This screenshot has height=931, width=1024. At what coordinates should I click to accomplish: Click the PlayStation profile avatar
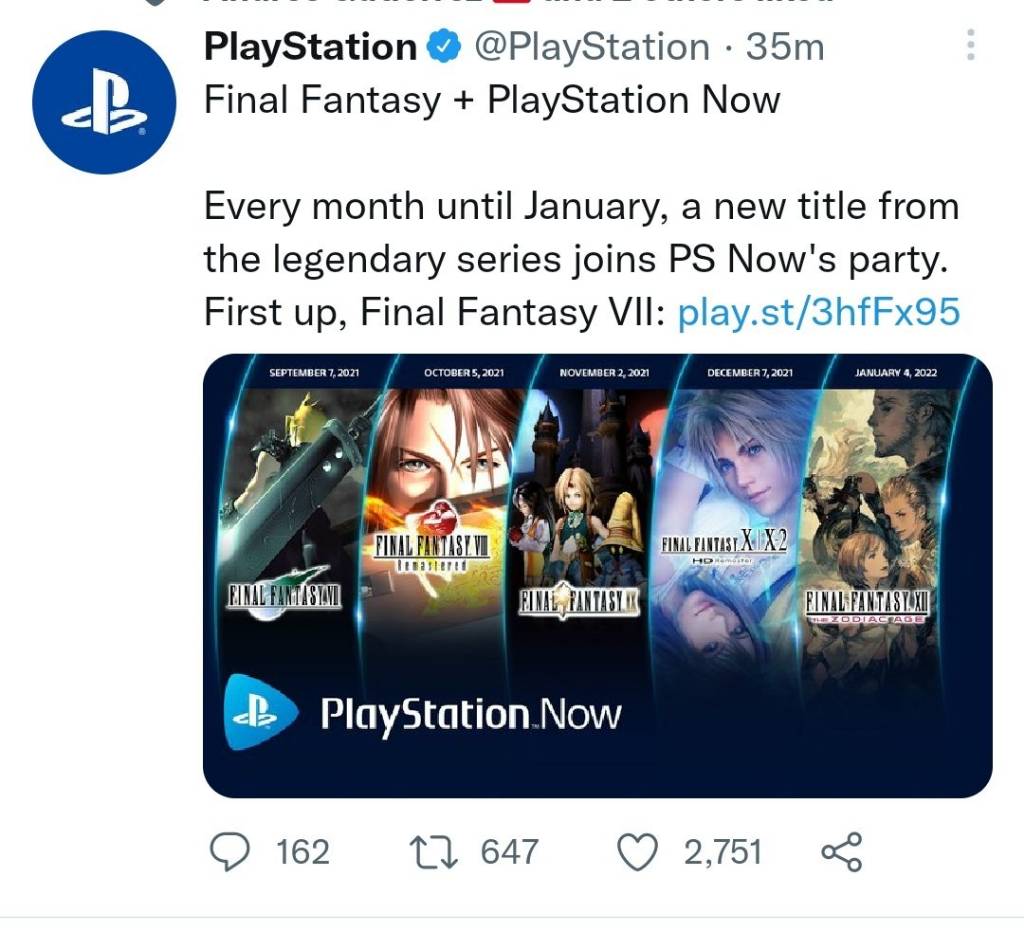(104, 102)
